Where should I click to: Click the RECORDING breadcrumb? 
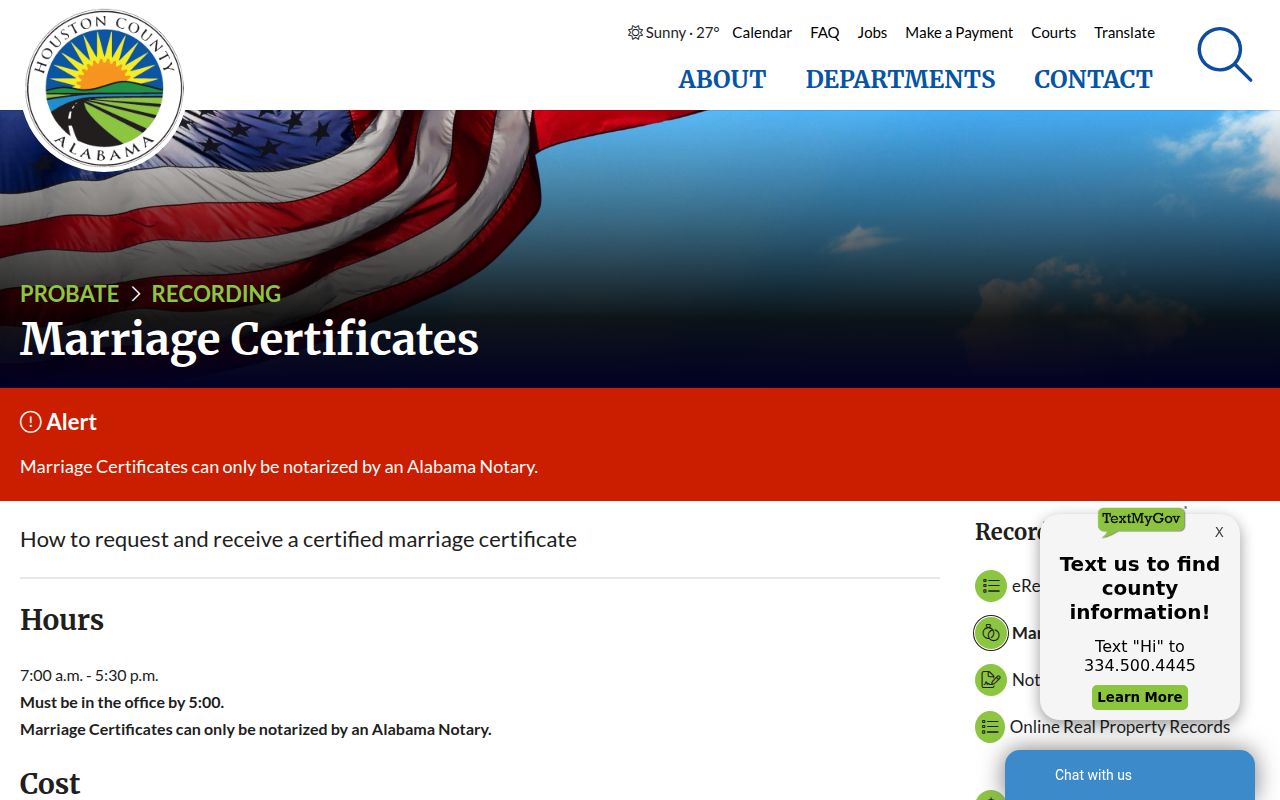click(x=216, y=294)
